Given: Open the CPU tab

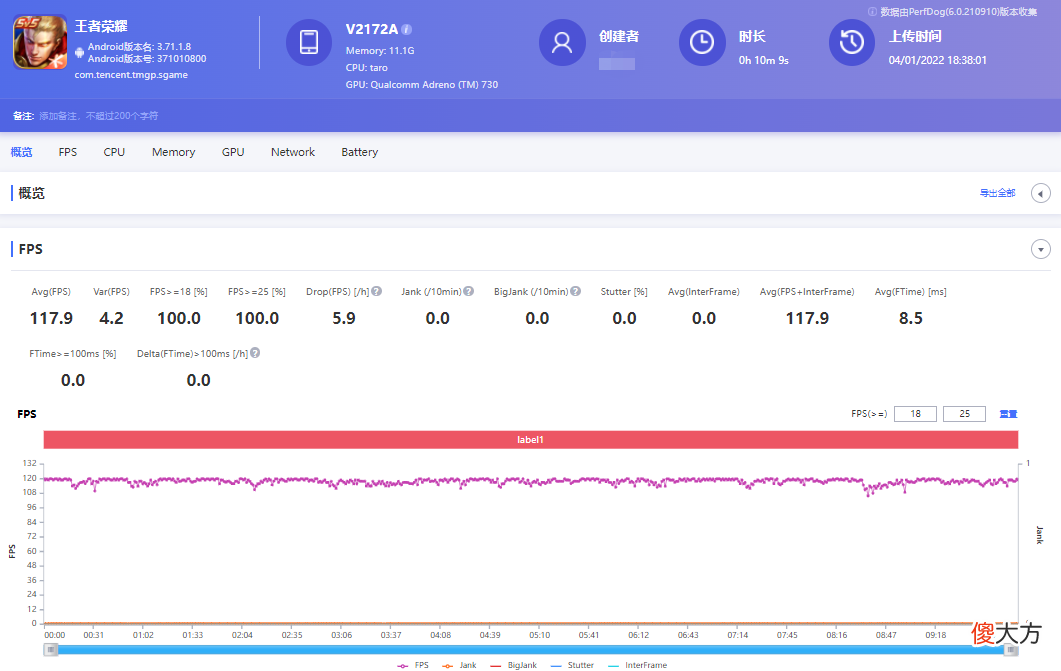Looking at the screenshot, I should coord(114,152).
